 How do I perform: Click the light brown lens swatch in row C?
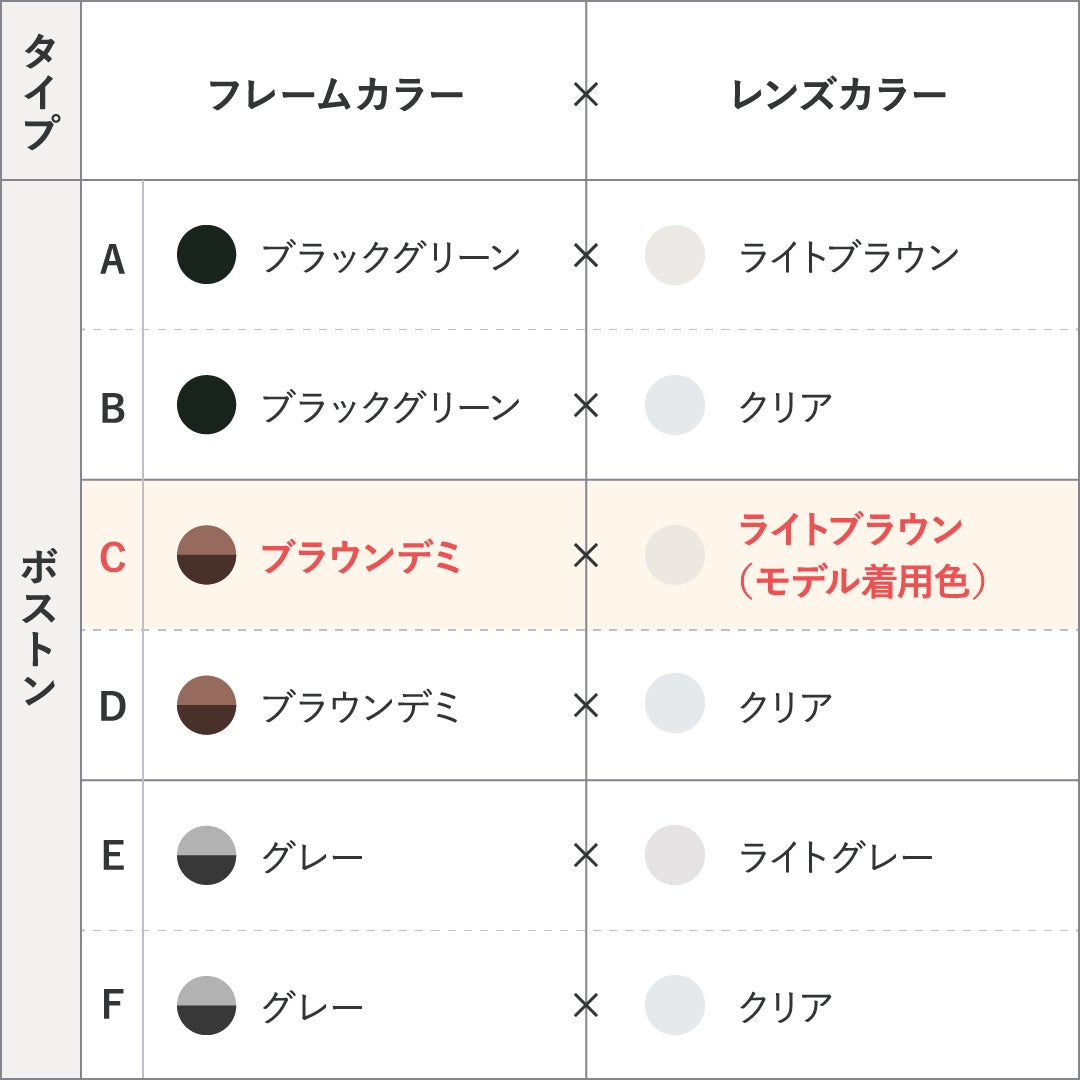[675, 554]
